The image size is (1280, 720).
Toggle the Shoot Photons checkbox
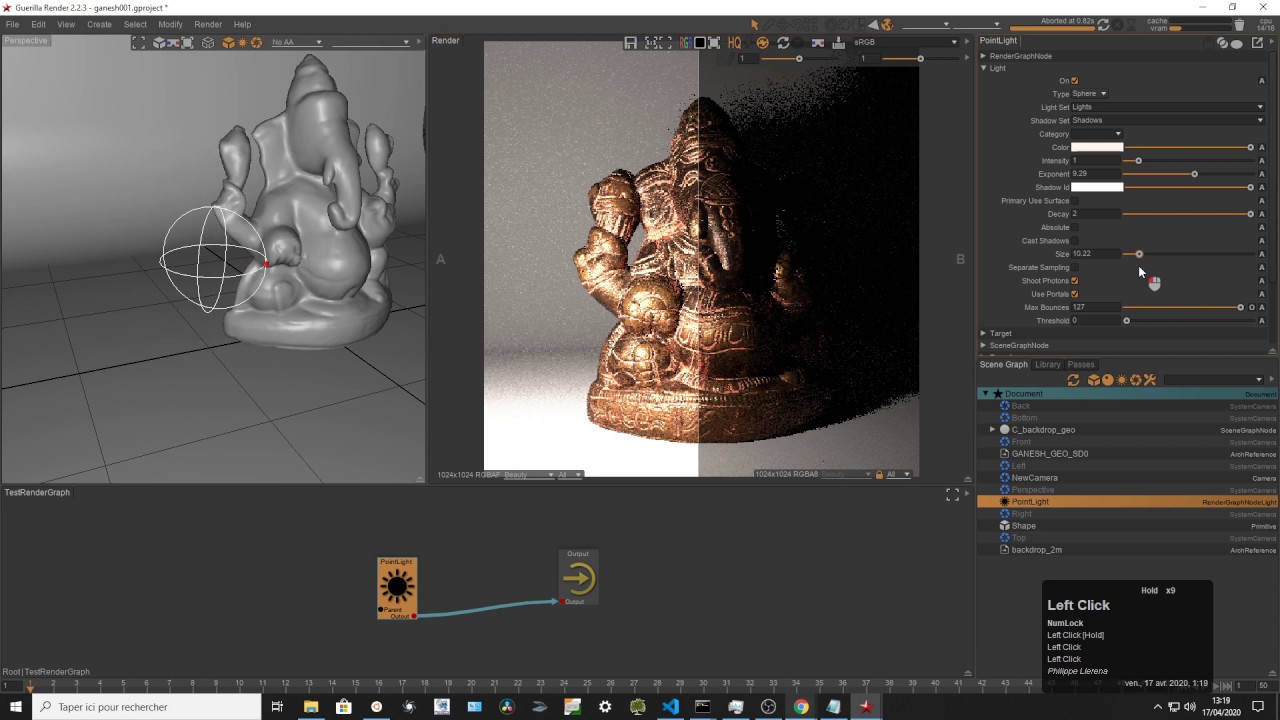pyautogui.click(x=1075, y=281)
